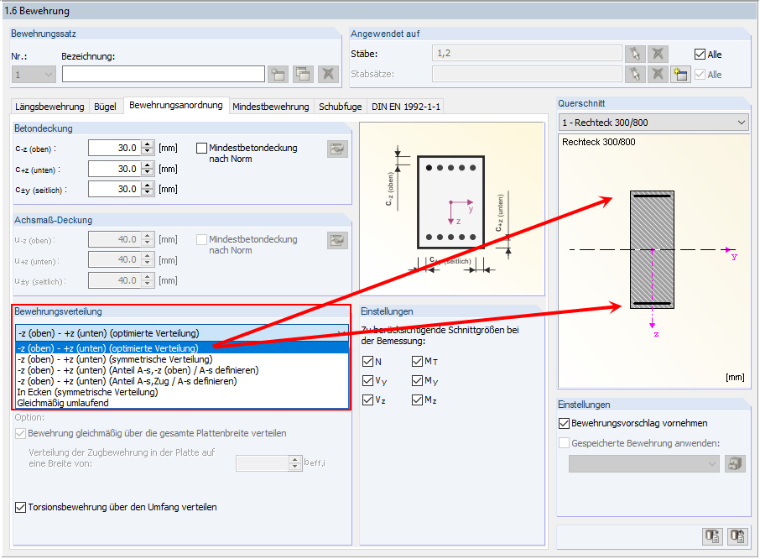Clear Stabsätze selection icon
The height and width of the screenshot is (559, 760).
pos(658,74)
